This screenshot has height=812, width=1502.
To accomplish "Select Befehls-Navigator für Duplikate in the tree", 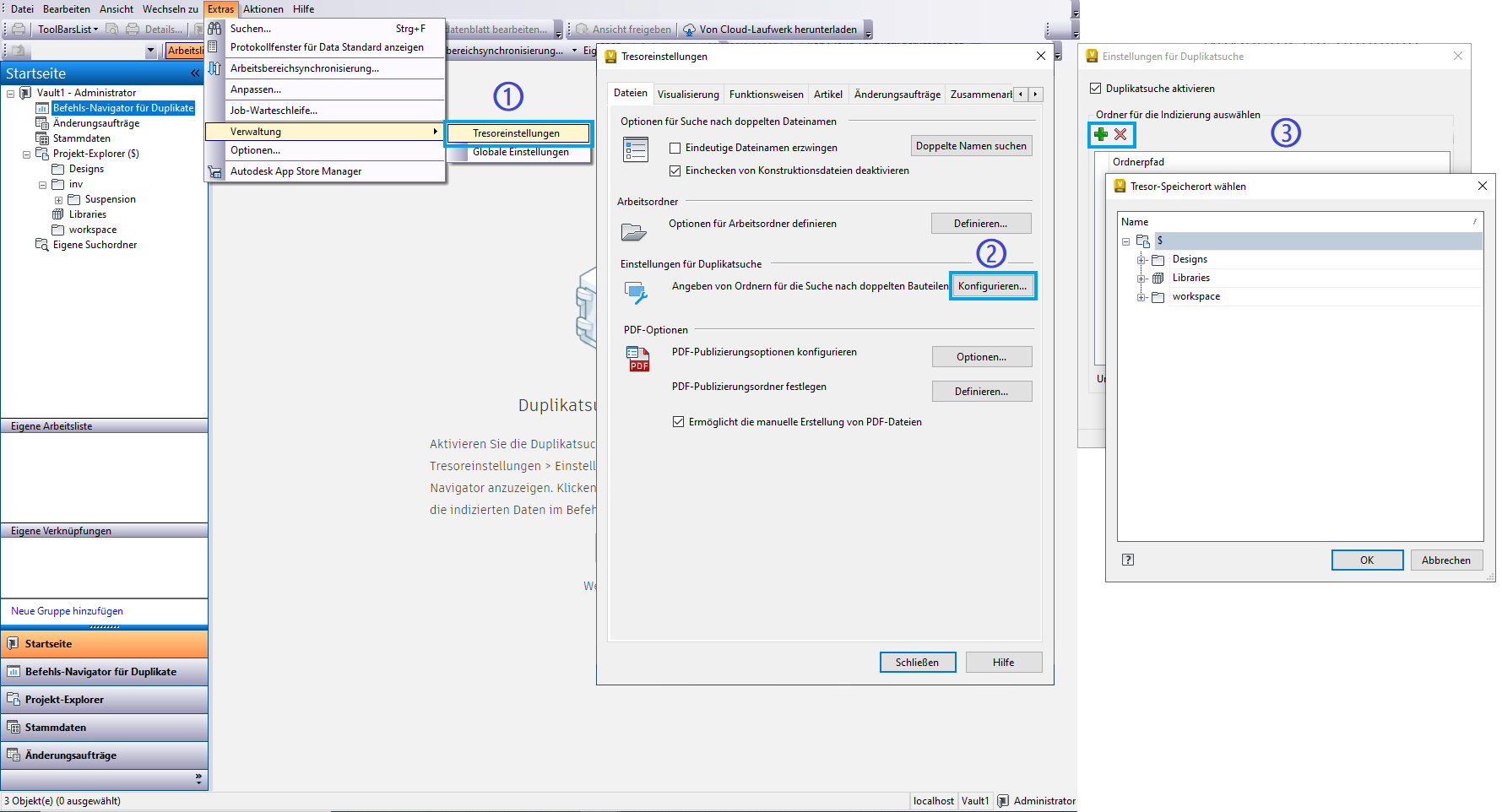I will click(x=123, y=108).
